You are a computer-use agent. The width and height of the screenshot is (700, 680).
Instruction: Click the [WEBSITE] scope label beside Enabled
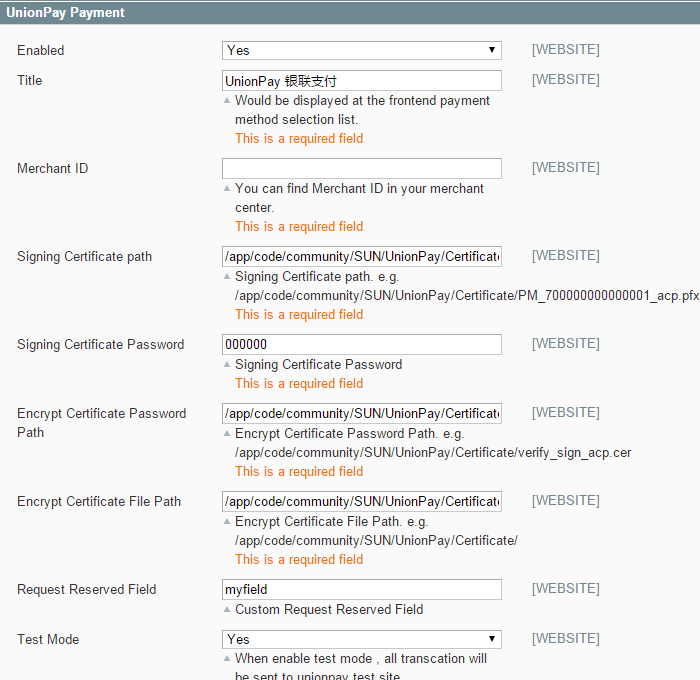[x=565, y=50]
